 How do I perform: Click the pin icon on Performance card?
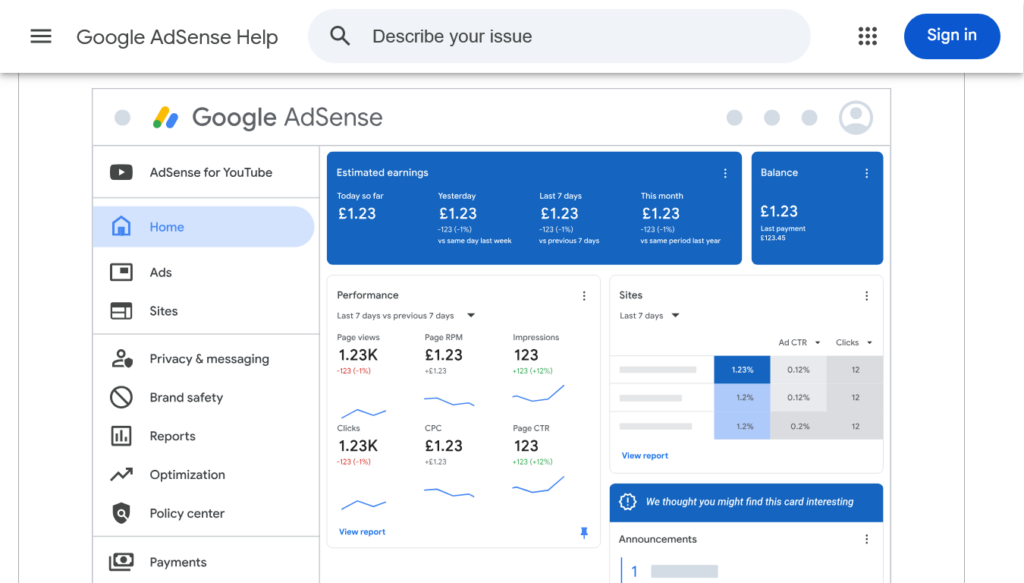pyautogui.click(x=584, y=533)
